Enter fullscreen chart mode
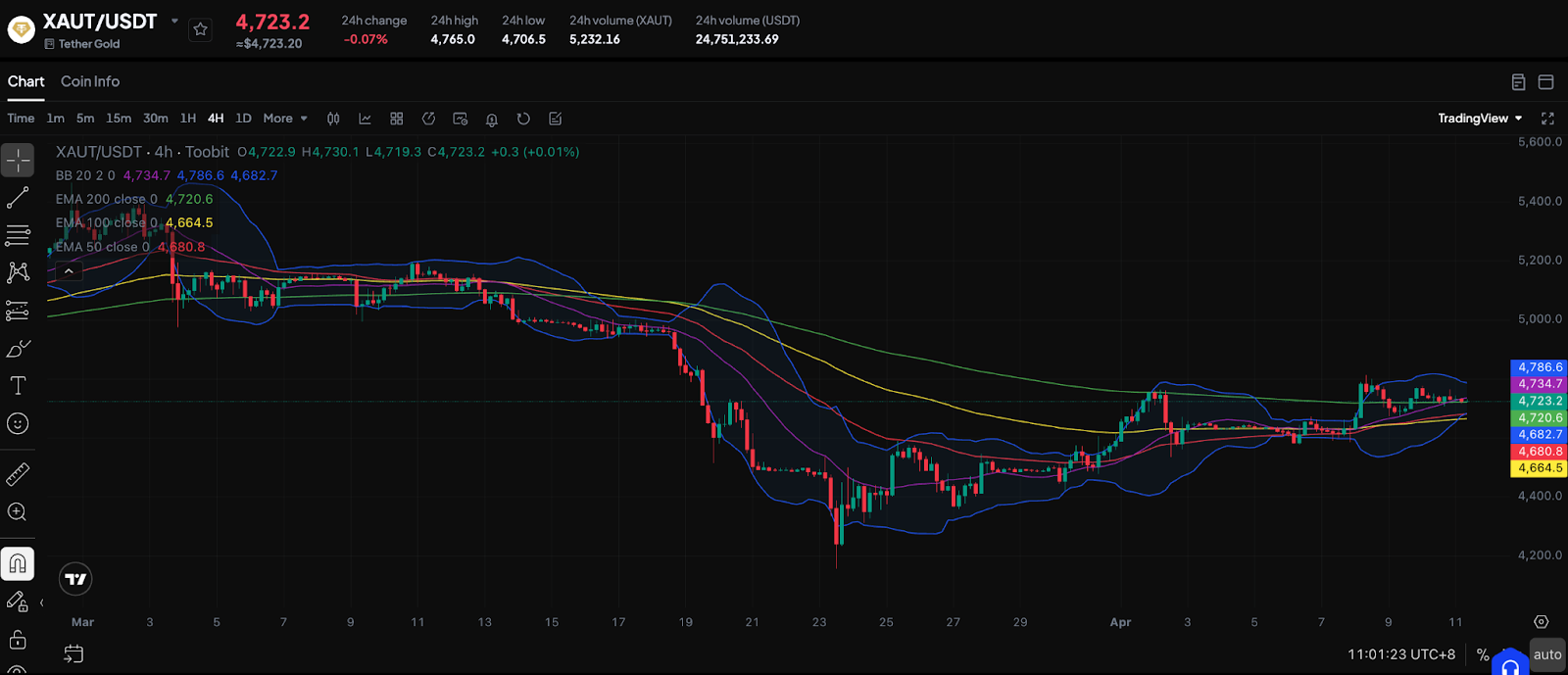1568x675 pixels. tap(1547, 119)
